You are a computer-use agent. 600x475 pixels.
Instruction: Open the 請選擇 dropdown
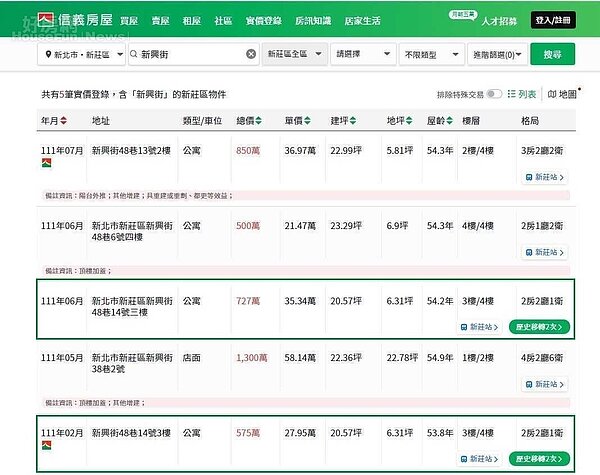[x=363, y=54]
